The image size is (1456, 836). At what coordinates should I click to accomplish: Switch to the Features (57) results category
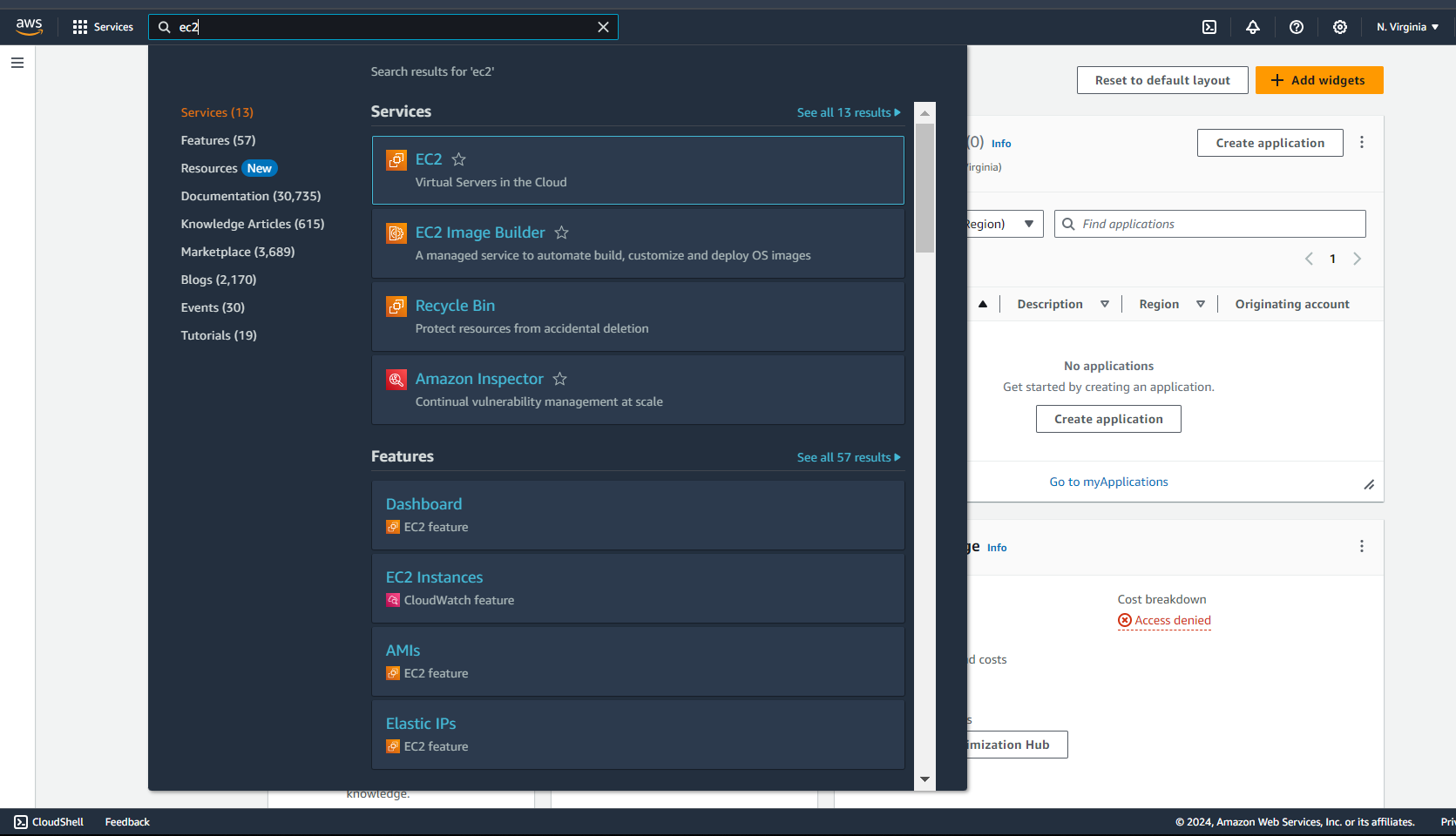point(218,139)
